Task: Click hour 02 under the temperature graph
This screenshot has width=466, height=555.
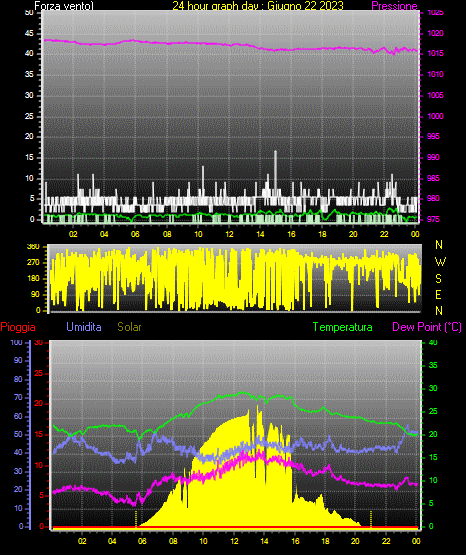Action: coord(82,541)
